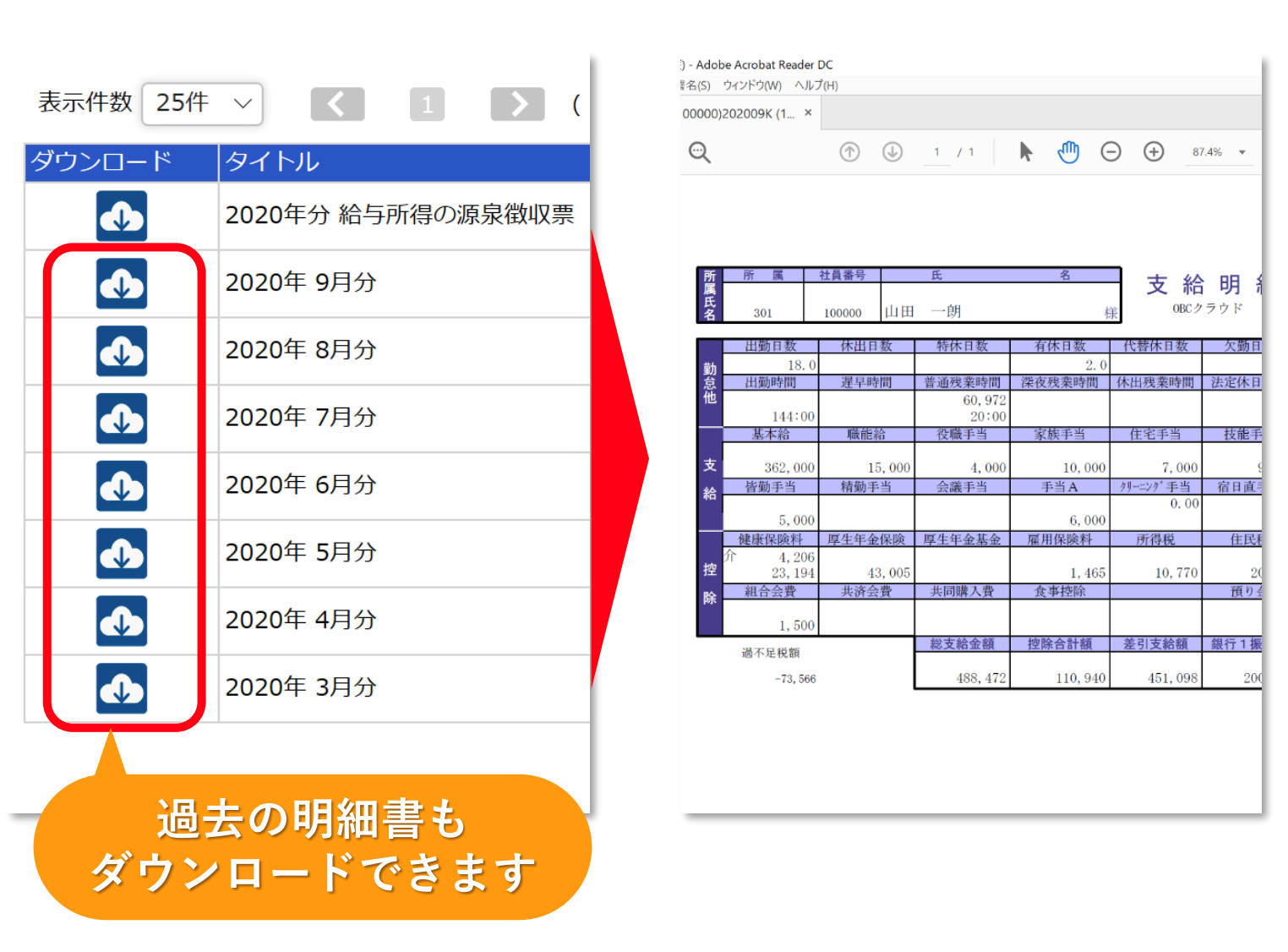Click the 2020年 7月分 title text
This screenshot has height=952, width=1288.
coord(301,418)
